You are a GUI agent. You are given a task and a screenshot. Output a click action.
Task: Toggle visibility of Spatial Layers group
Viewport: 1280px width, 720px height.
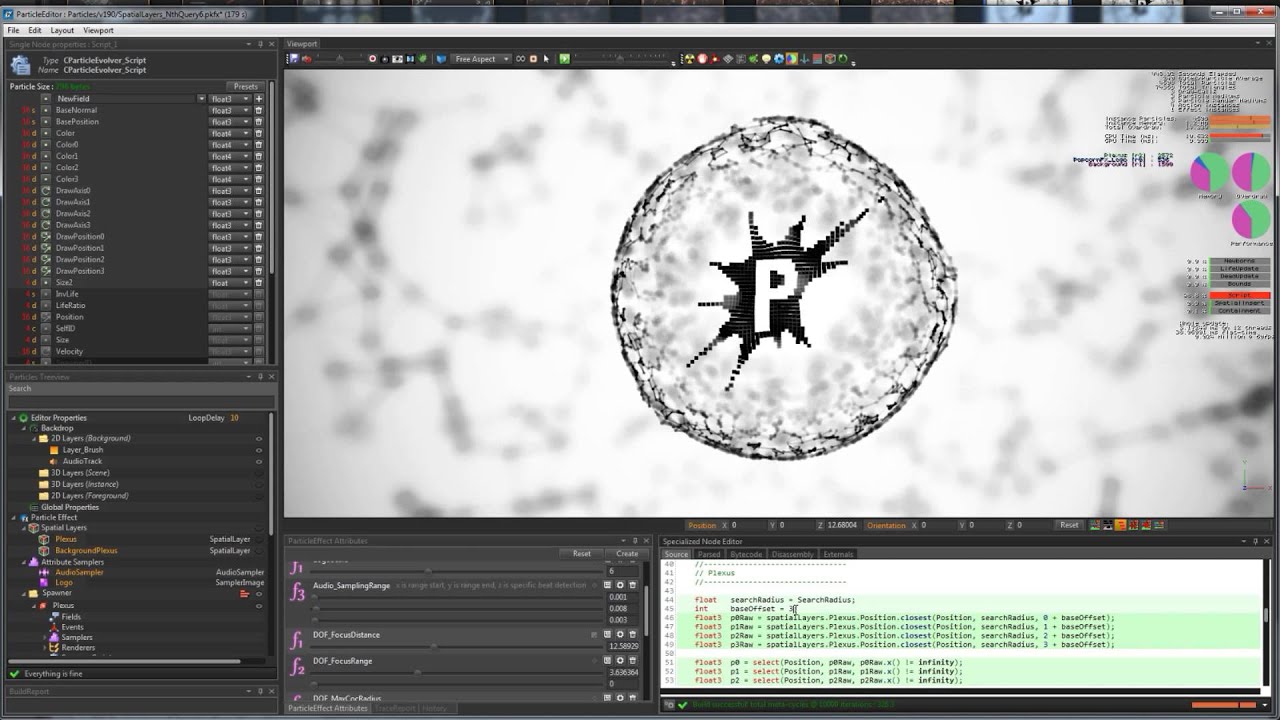pyautogui.click(x=259, y=528)
